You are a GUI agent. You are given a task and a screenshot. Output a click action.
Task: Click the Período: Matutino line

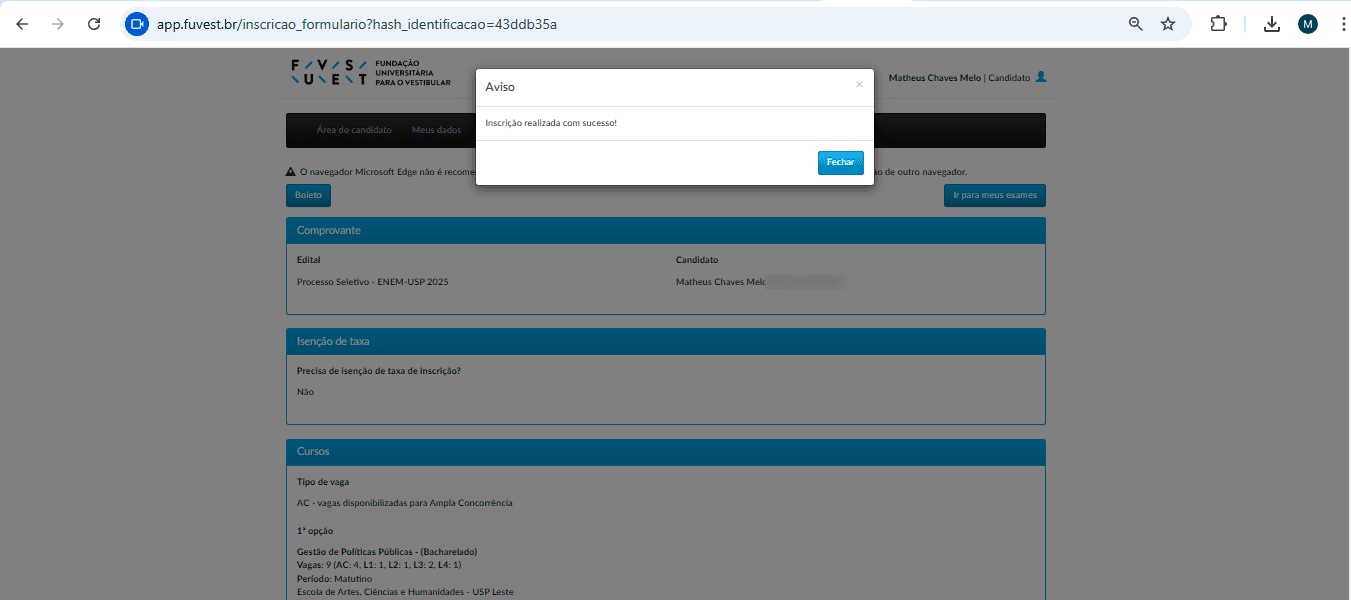tap(335, 579)
